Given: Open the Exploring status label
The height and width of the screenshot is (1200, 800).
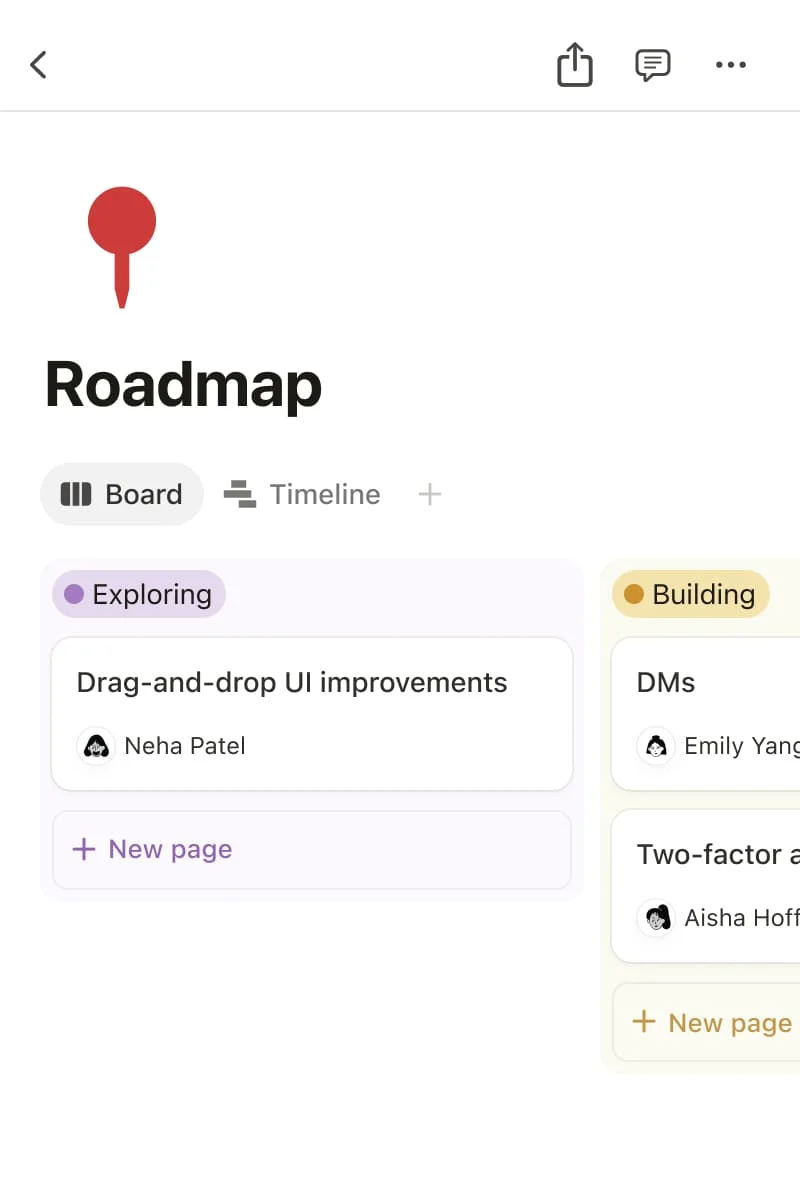Looking at the screenshot, I should [138, 594].
